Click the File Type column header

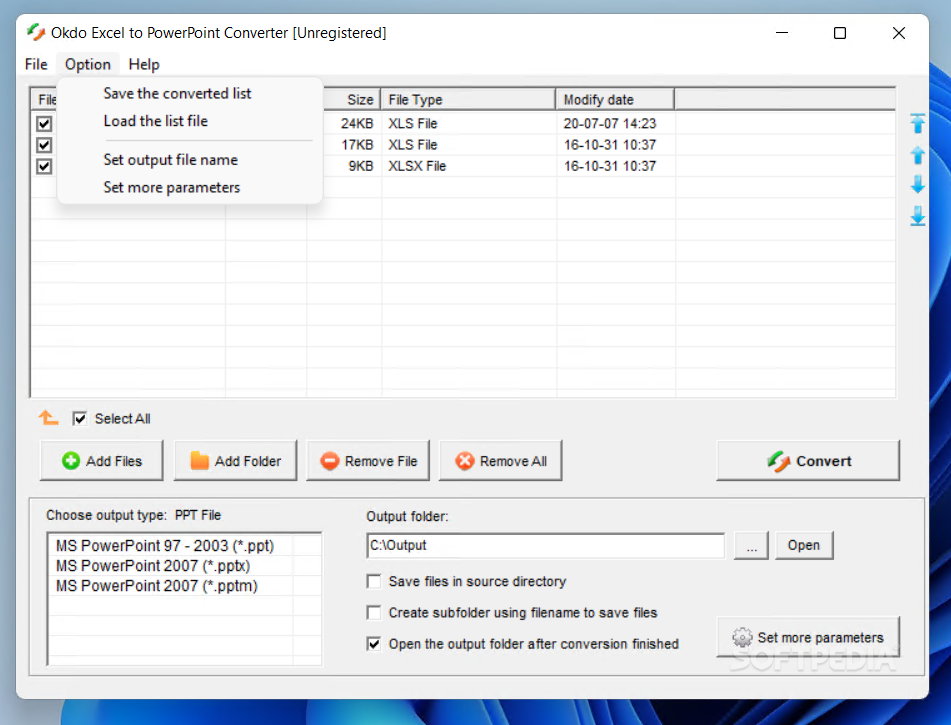pos(468,99)
